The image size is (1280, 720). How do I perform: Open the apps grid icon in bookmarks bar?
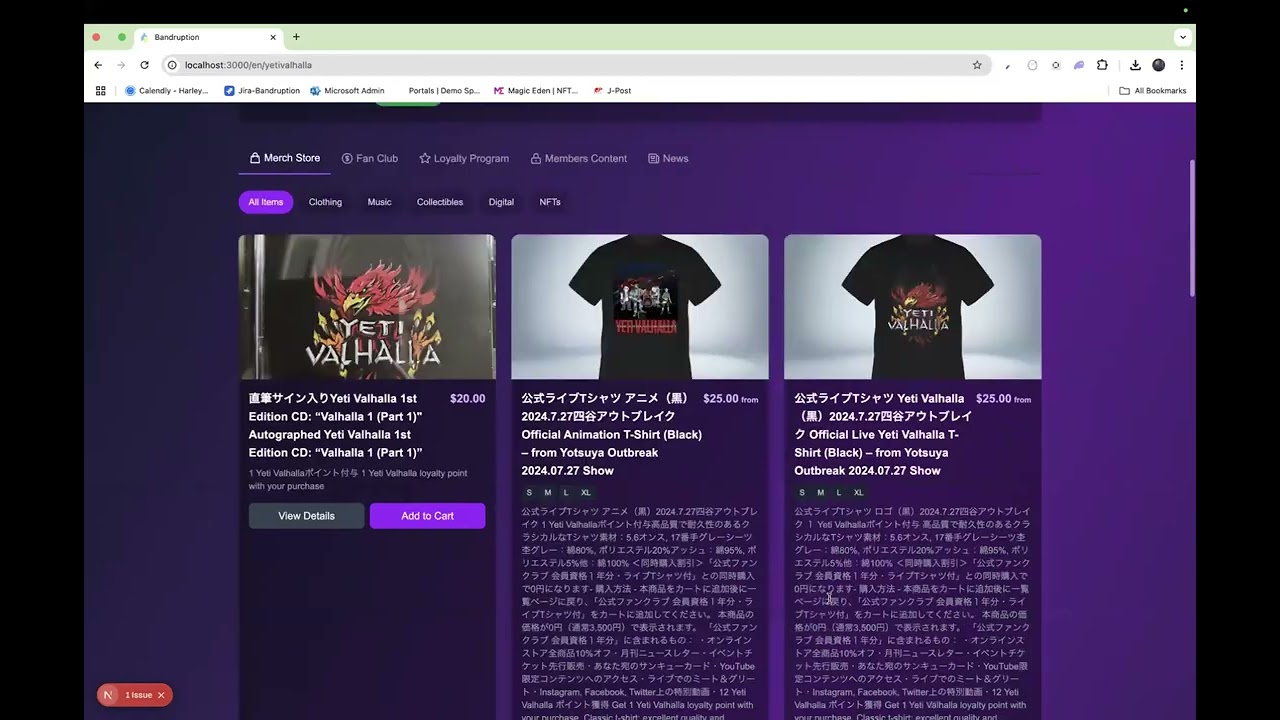pyautogui.click(x=100, y=90)
